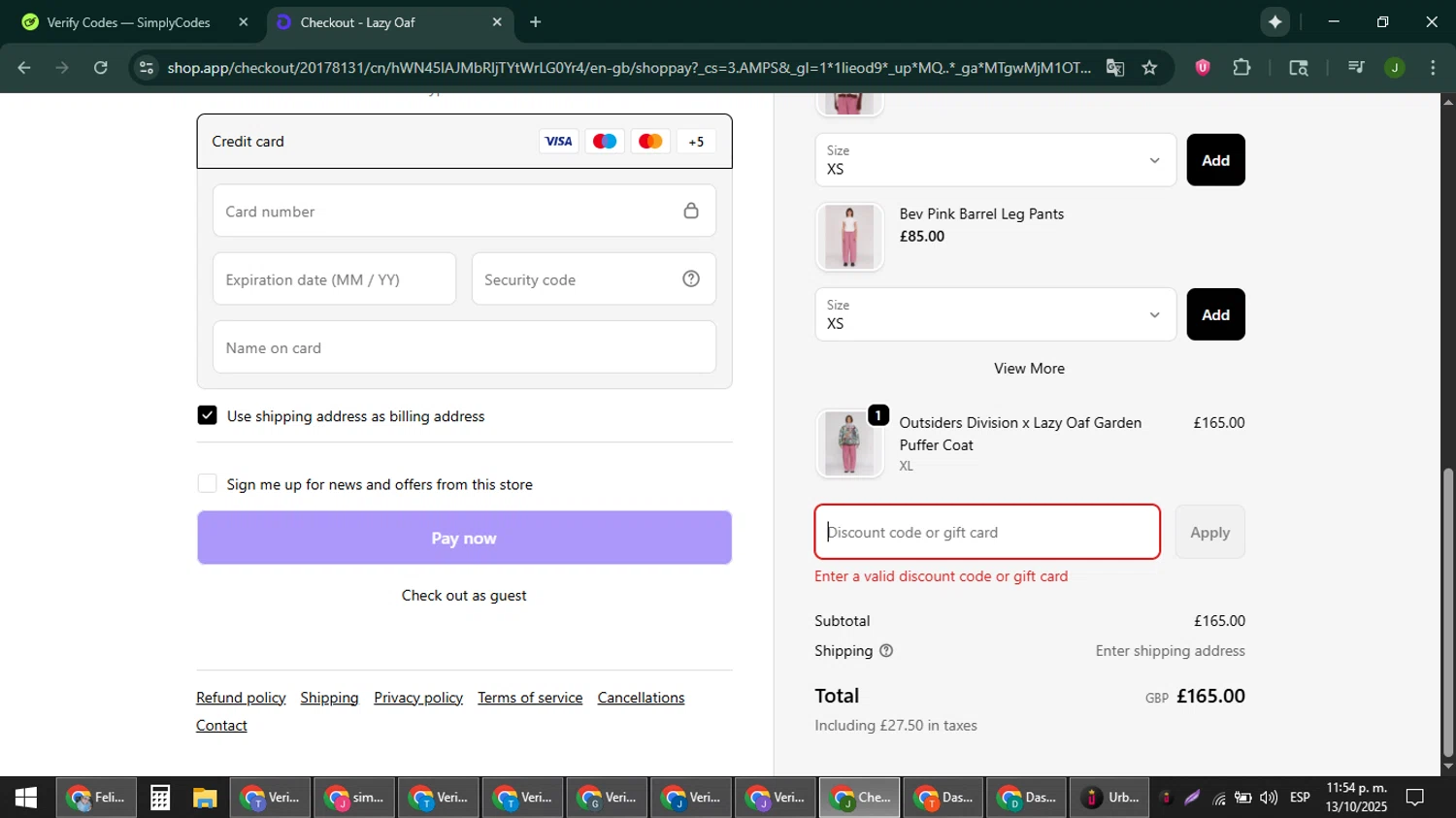Open Calculator from the taskbar

[160, 798]
